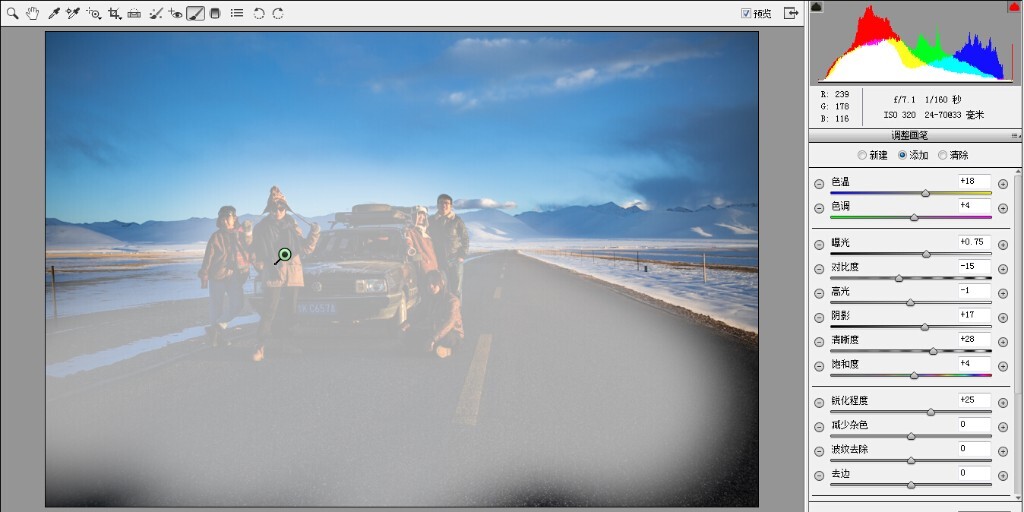The height and width of the screenshot is (512, 1024).
Task: Increase 色温 with its plus button
Action: point(1003,184)
